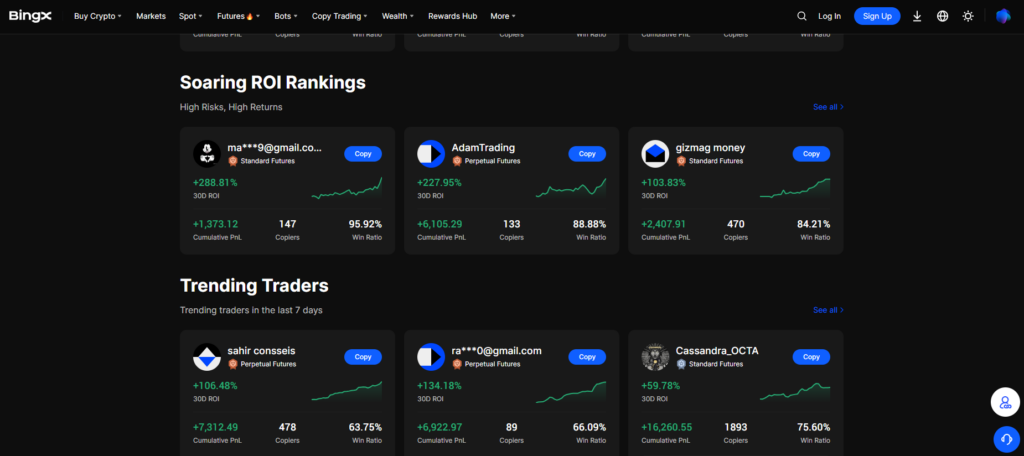Open the More dropdown menu
The image size is (1024, 456).
[503, 16]
